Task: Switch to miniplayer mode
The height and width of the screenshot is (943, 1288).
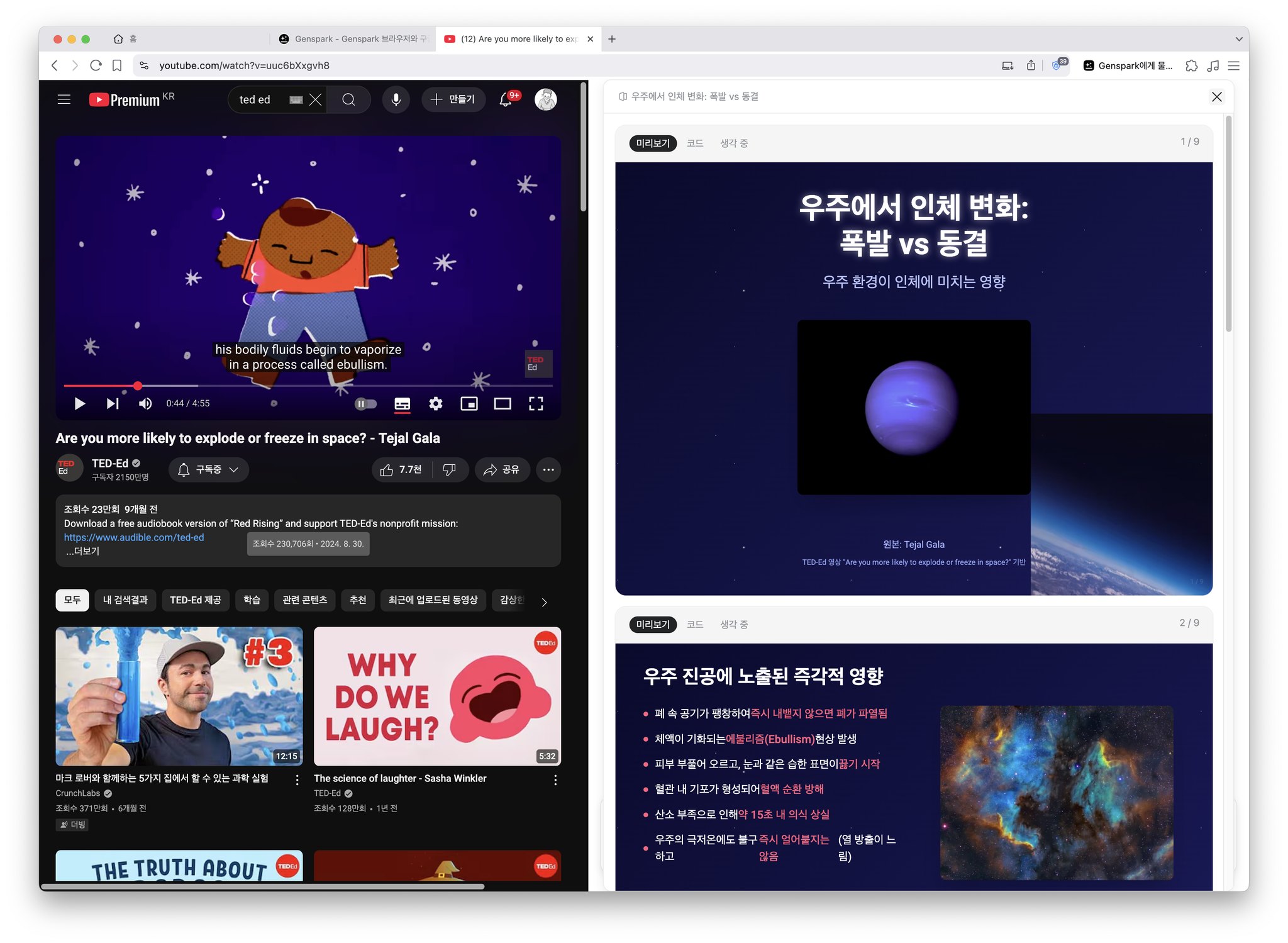Action: [469, 403]
